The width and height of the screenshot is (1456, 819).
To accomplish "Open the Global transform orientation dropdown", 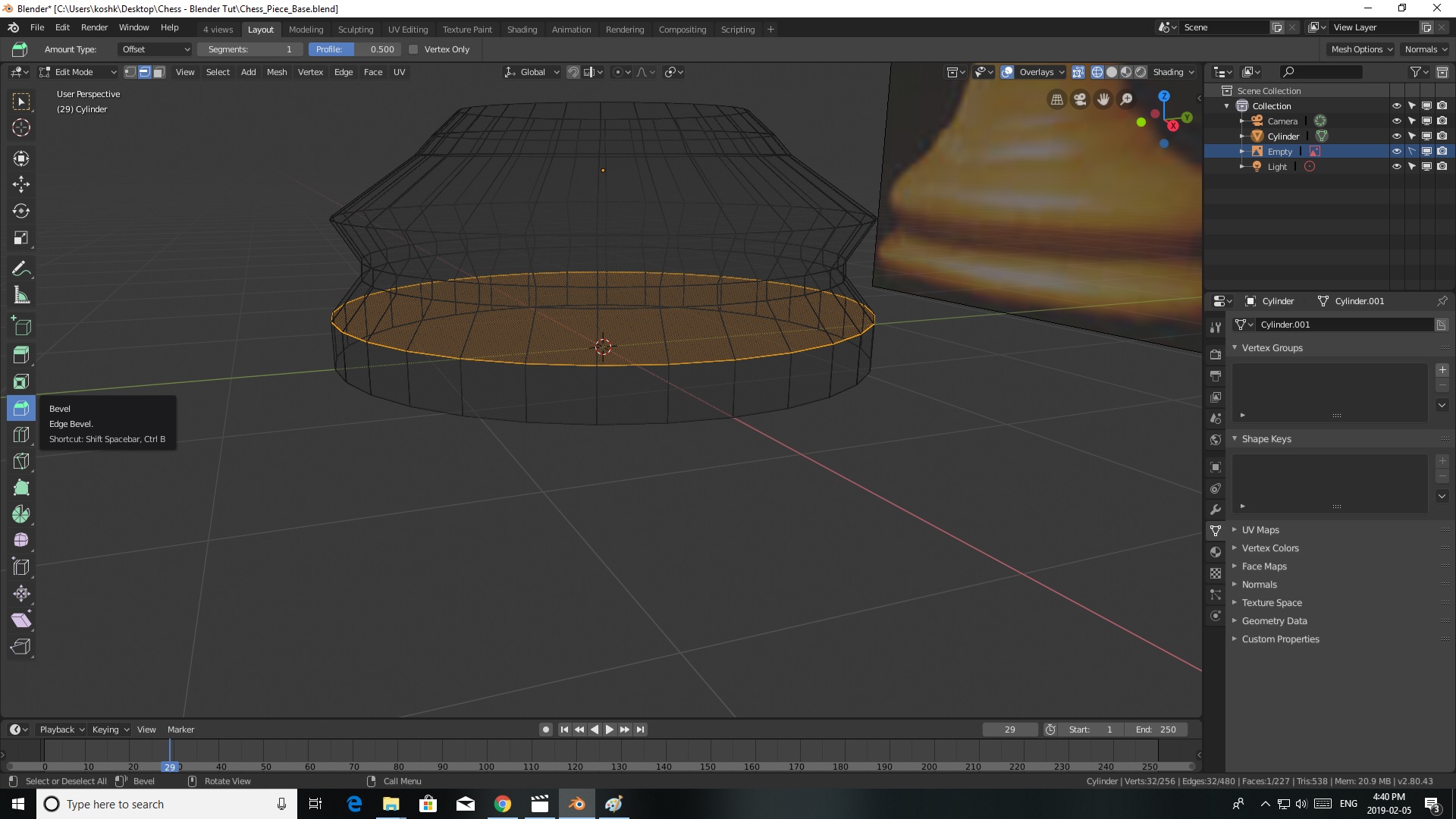I will point(532,72).
